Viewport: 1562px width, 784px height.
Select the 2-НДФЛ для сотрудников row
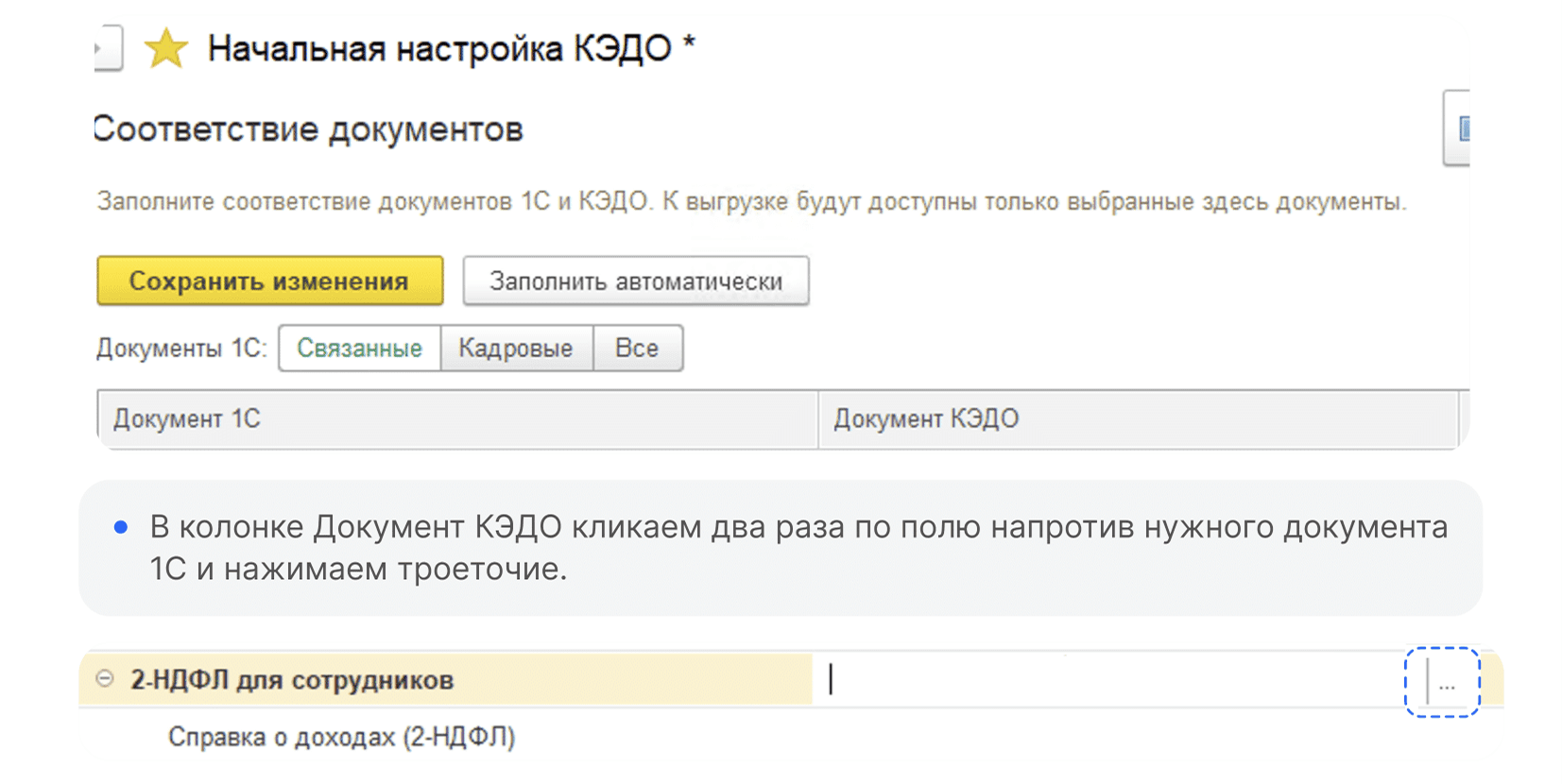point(445,679)
